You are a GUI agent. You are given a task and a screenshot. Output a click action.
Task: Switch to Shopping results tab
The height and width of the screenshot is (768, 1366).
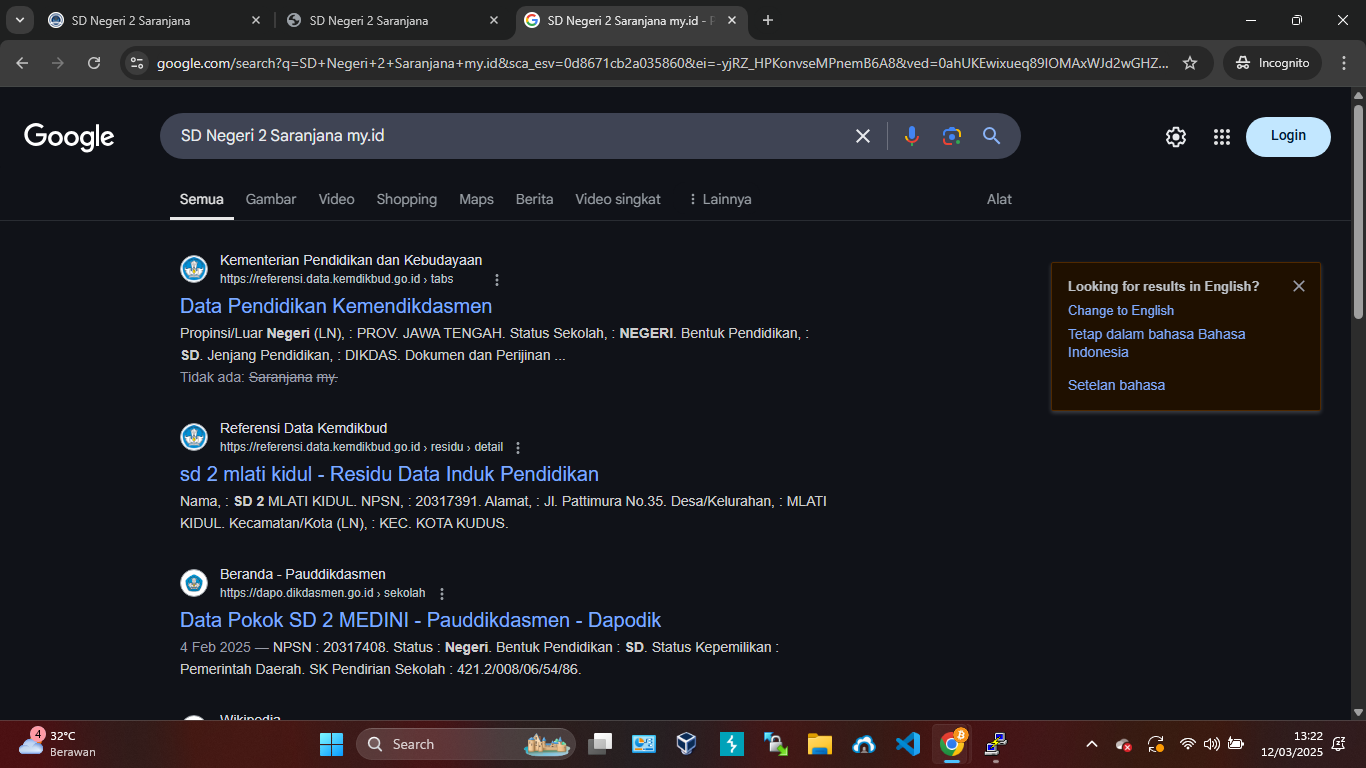407,199
